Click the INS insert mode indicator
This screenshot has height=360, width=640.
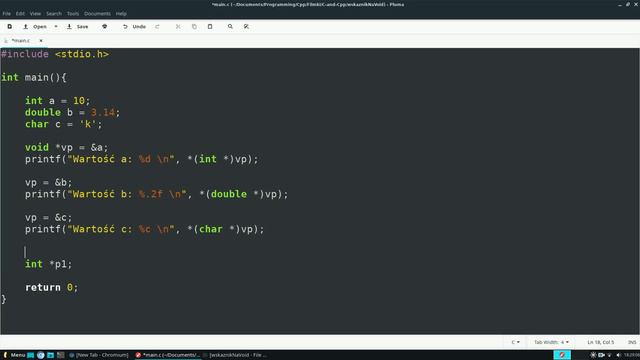pyautogui.click(x=632, y=342)
